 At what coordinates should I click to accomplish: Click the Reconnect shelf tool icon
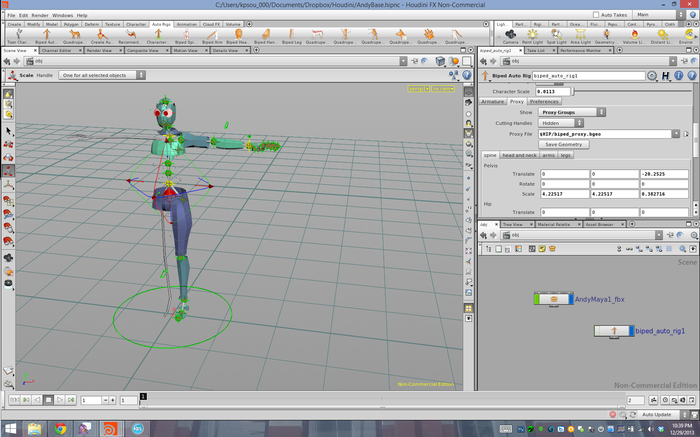[130, 36]
